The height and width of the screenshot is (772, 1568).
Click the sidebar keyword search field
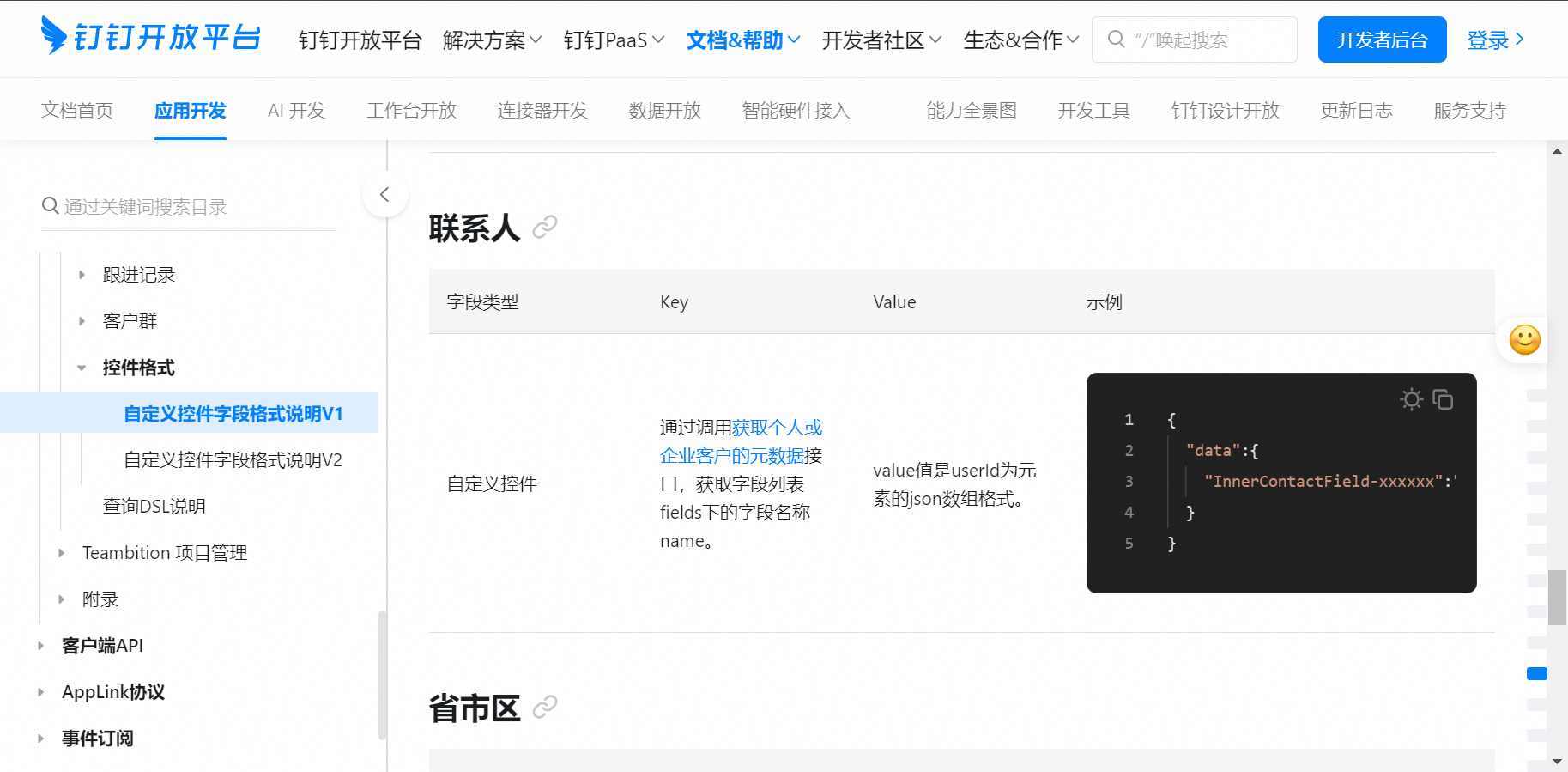(x=189, y=207)
